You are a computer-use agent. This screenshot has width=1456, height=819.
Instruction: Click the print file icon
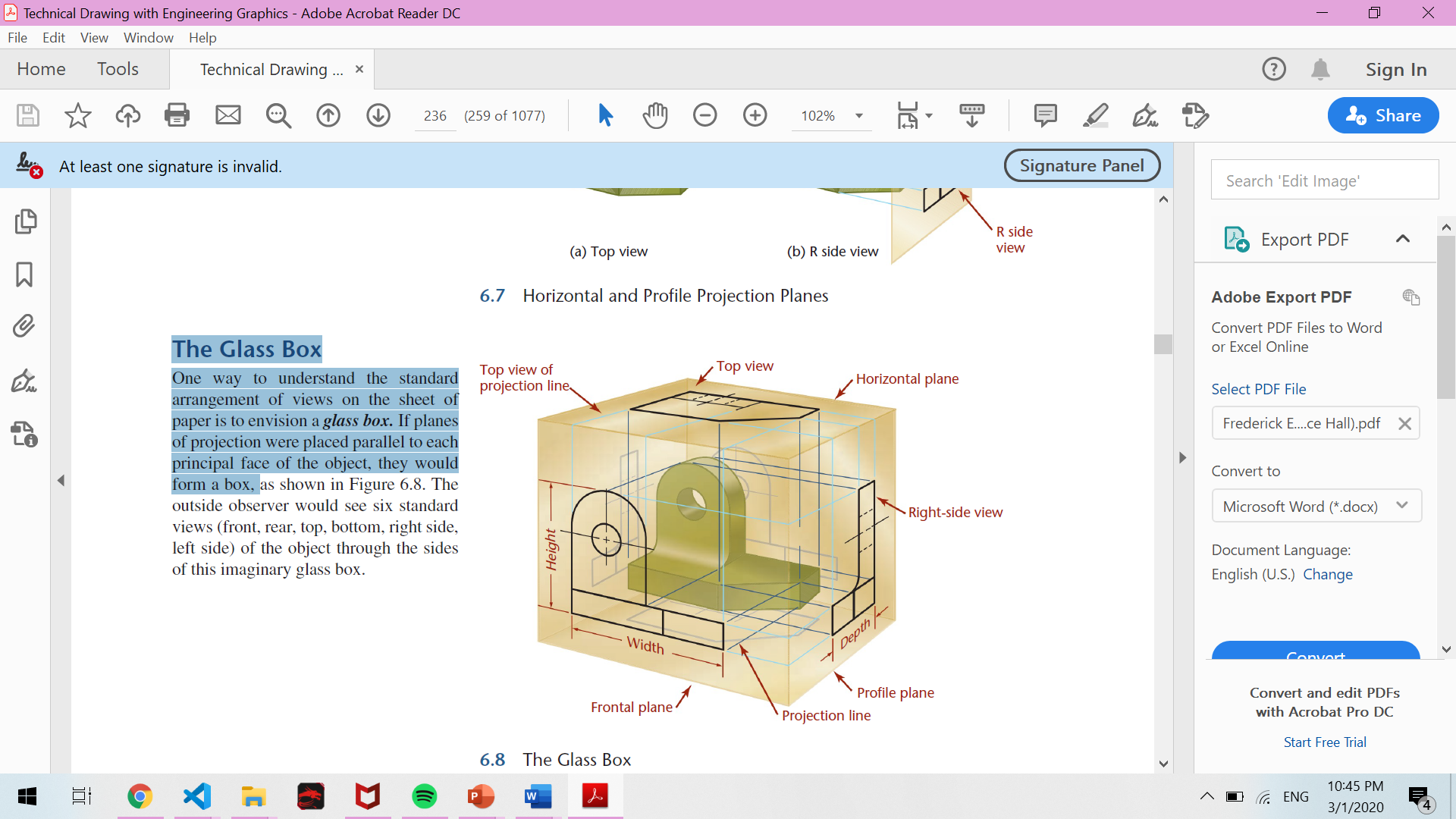pos(177,115)
